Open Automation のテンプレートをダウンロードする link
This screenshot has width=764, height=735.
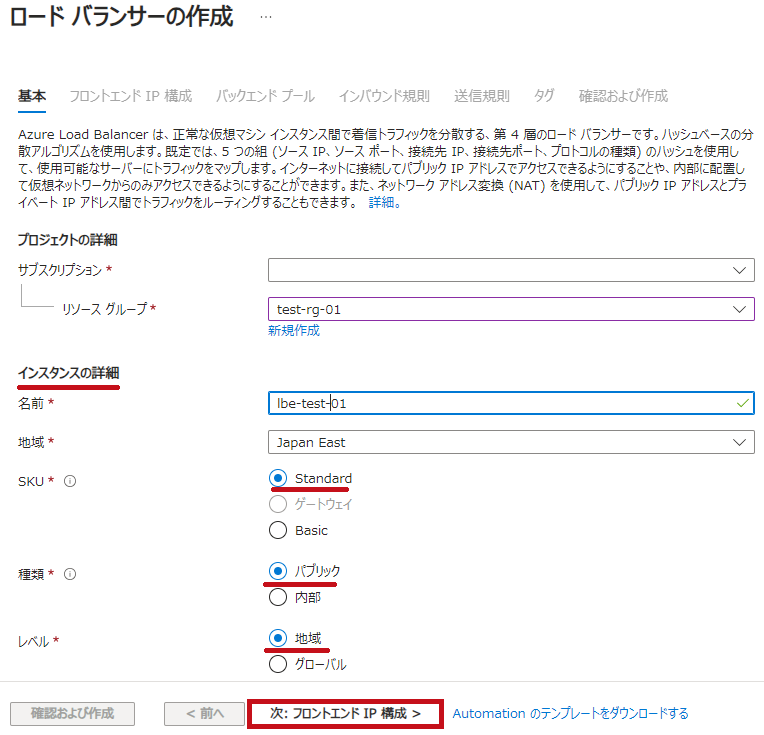point(571,714)
